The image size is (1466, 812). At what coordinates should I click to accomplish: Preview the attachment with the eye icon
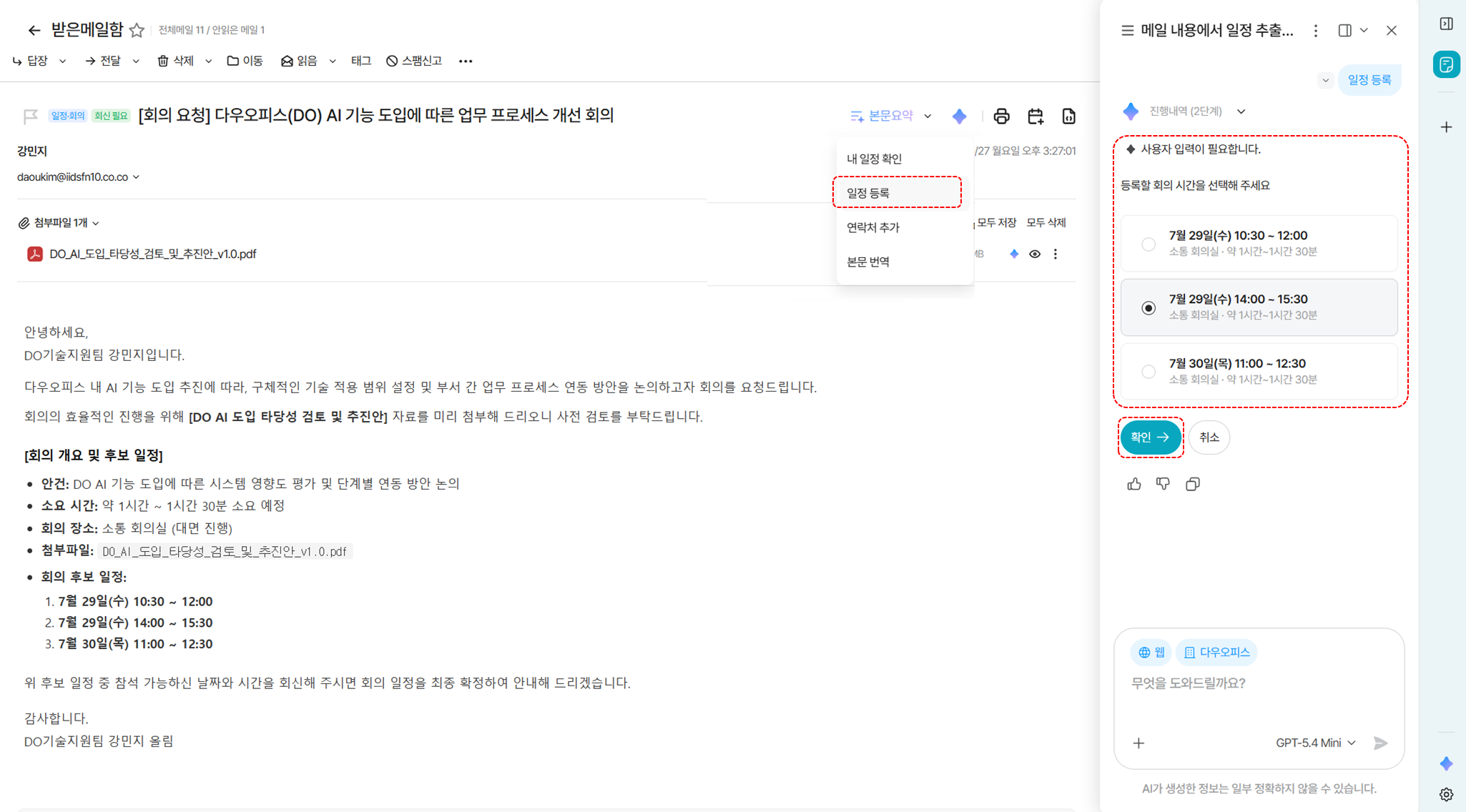click(1034, 254)
